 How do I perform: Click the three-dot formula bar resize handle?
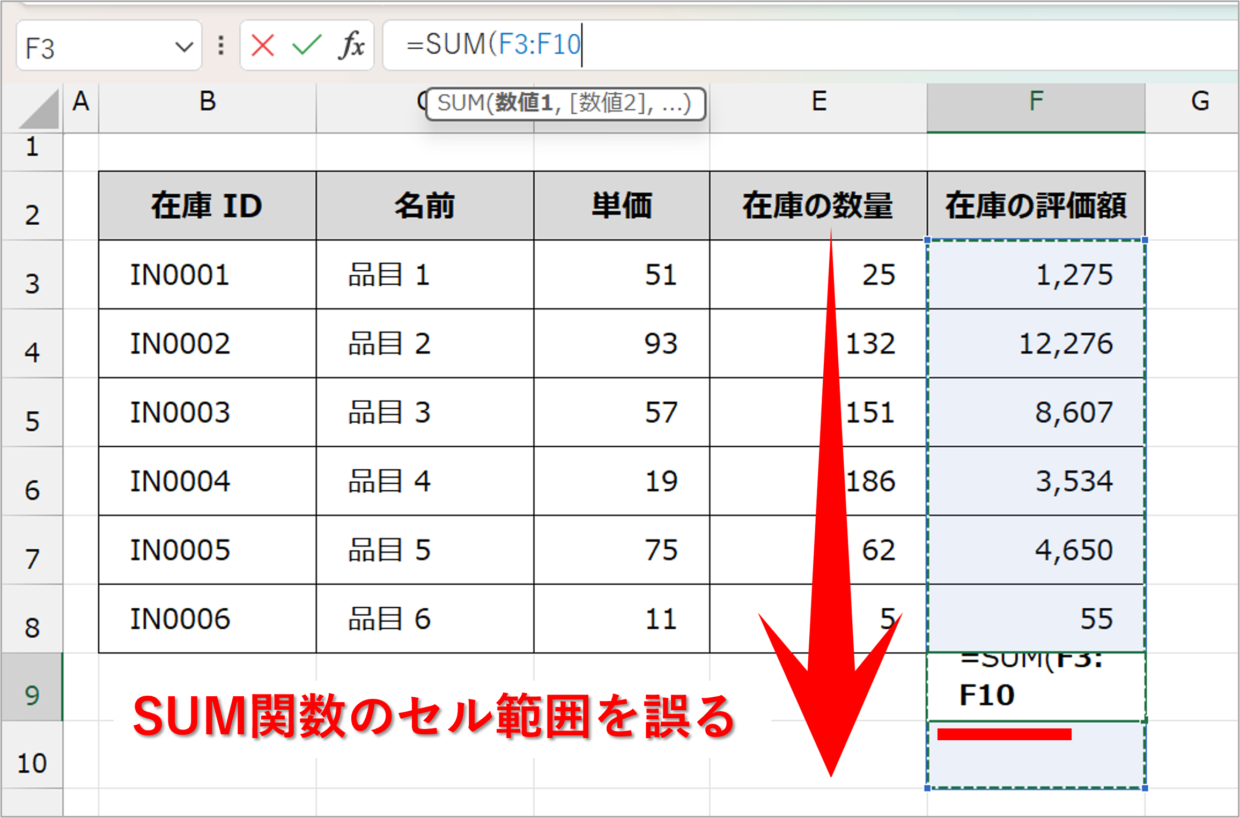pos(220,46)
